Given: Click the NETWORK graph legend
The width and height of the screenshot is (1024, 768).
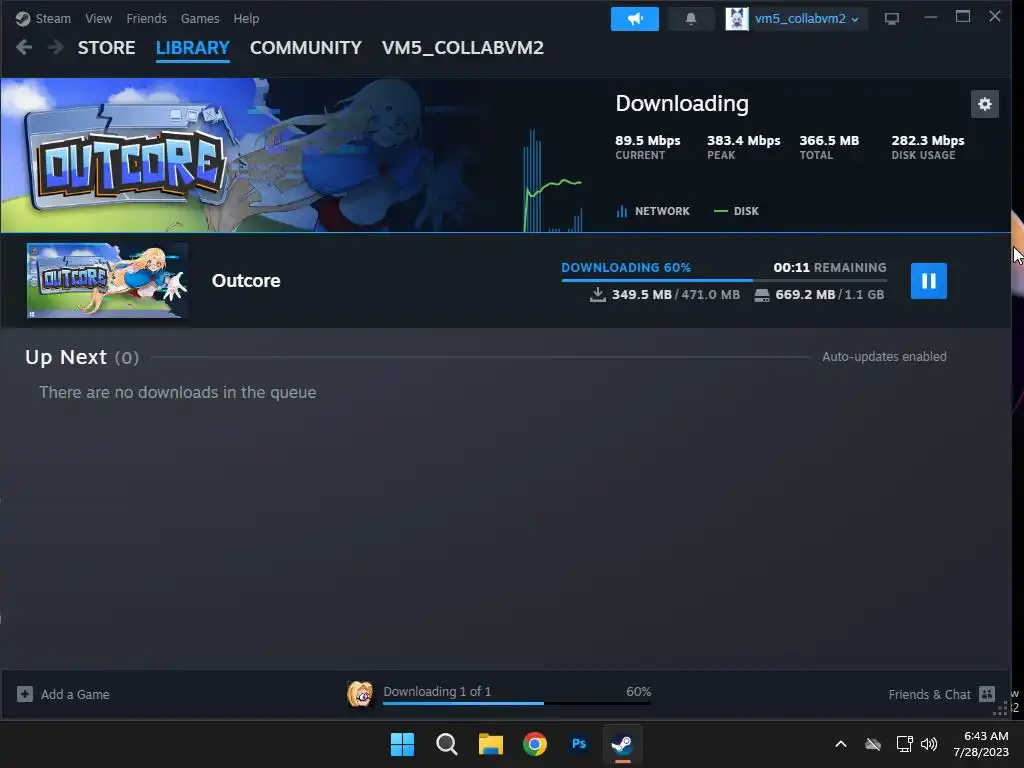Looking at the screenshot, I should (x=653, y=211).
